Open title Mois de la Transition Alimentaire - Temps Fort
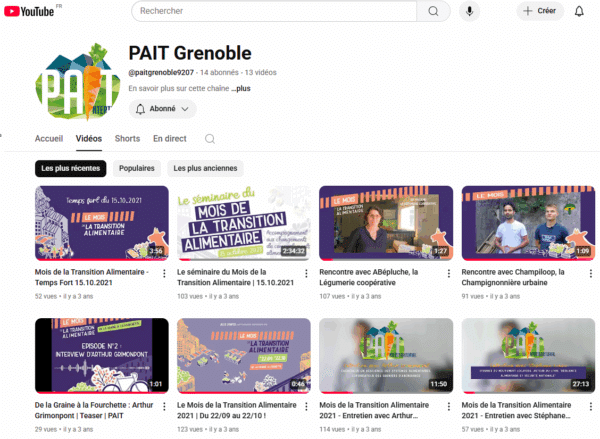The width and height of the screenshot is (600, 439). (92, 277)
